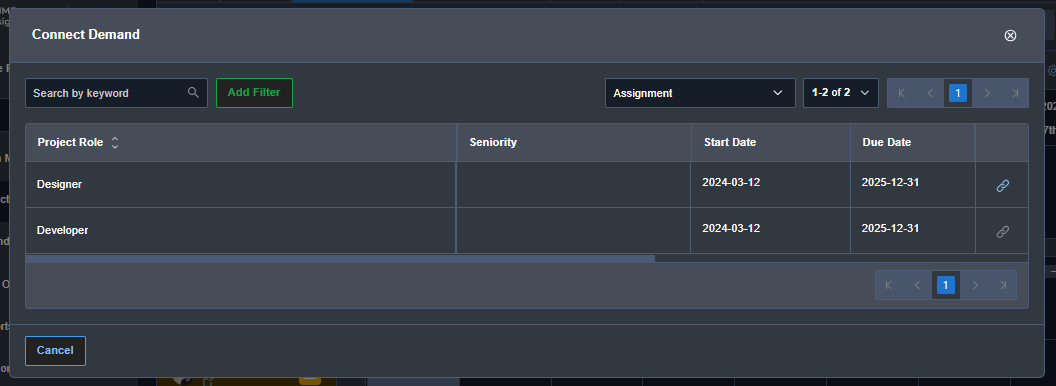
Task: Close the Connect Demand dialog
Action: coord(1010,36)
